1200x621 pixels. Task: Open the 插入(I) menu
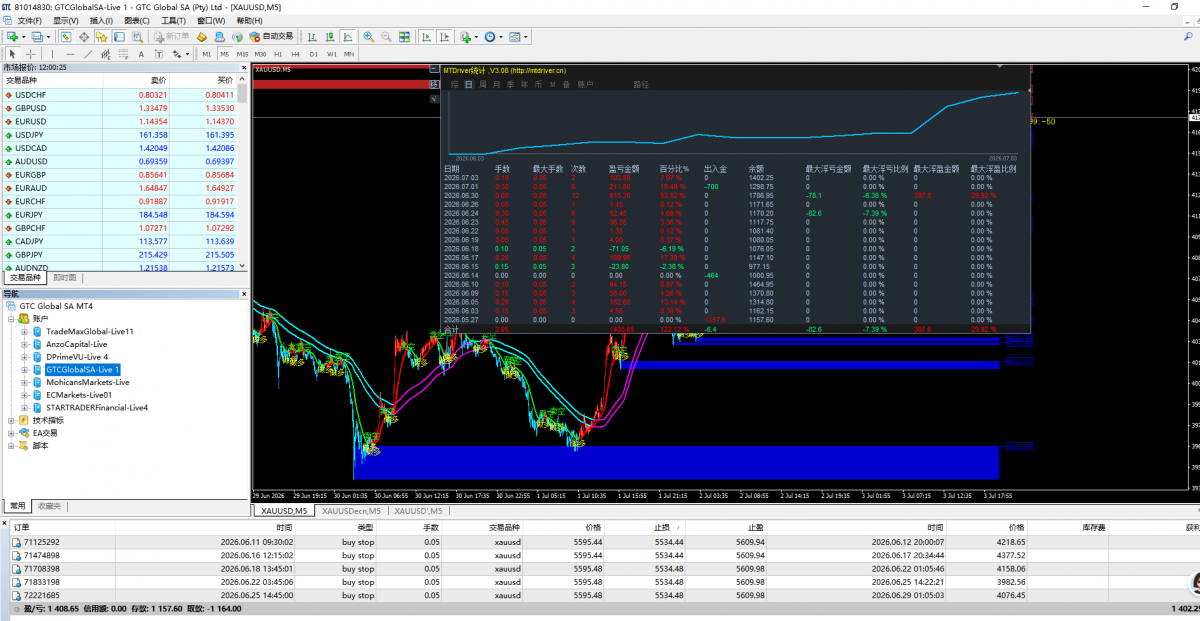click(101, 20)
